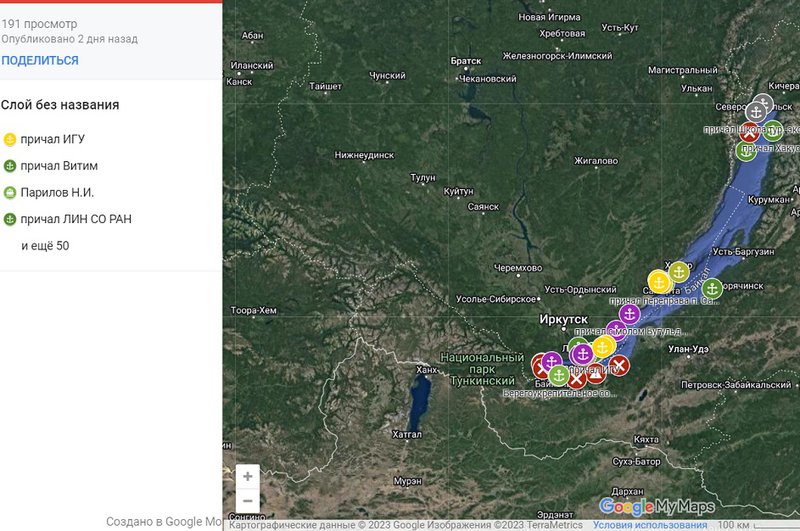
Task: Click the Усть-Баргузин label
Action: tap(743, 251)
